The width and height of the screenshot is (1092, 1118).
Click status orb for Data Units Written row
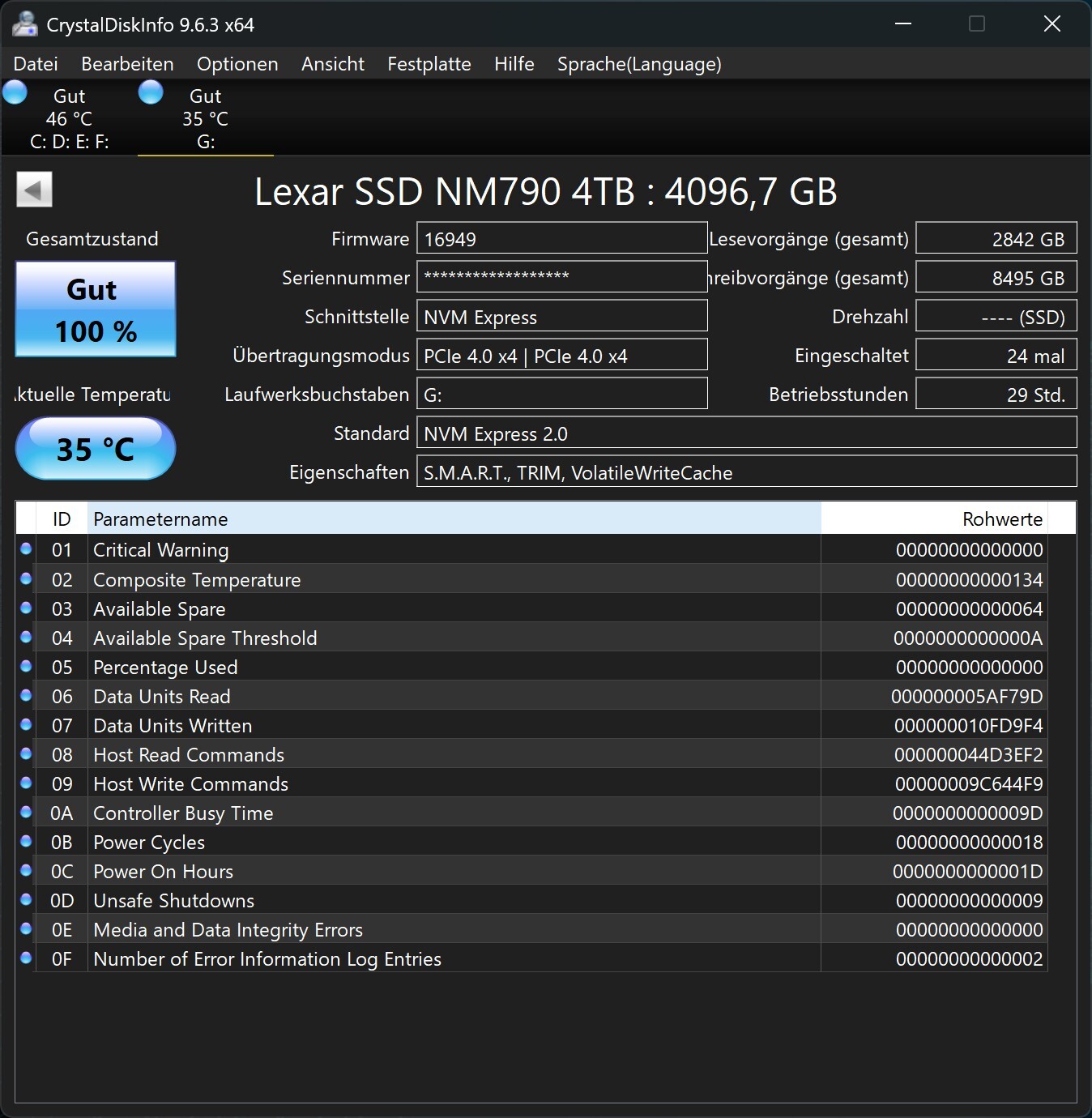pyautogui.click(x=26, y=724)
